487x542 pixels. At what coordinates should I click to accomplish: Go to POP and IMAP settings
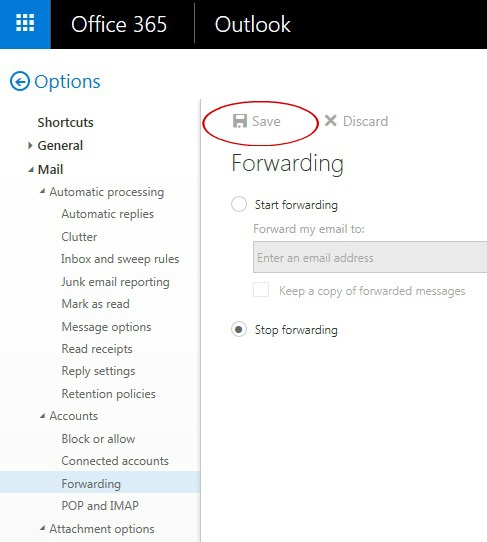pyautogui.click(x=100, y=506)
